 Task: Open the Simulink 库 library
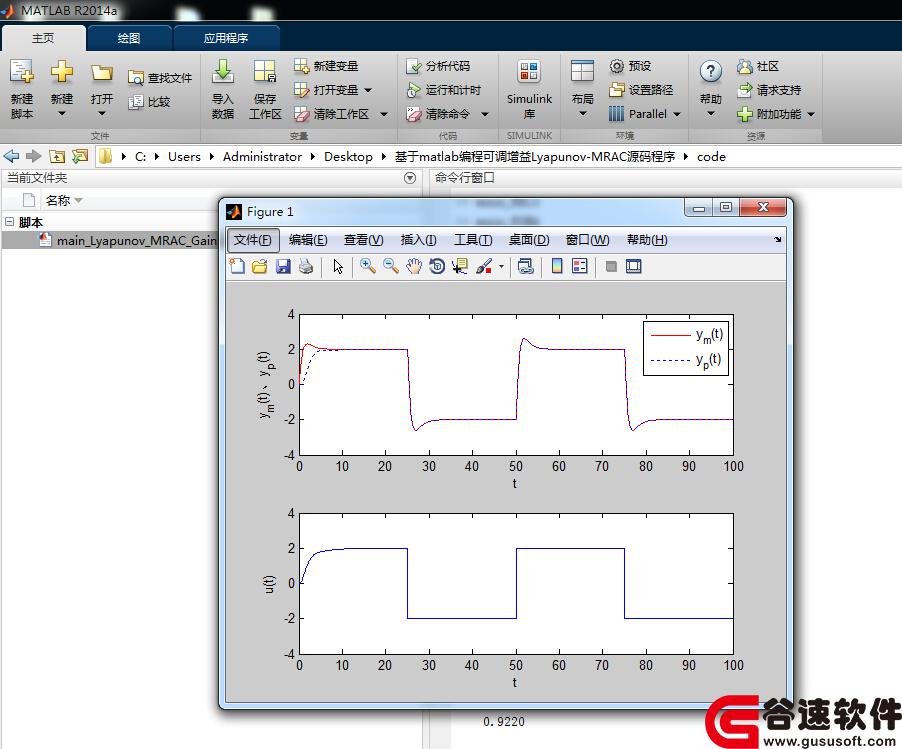[x=529, y=88]
